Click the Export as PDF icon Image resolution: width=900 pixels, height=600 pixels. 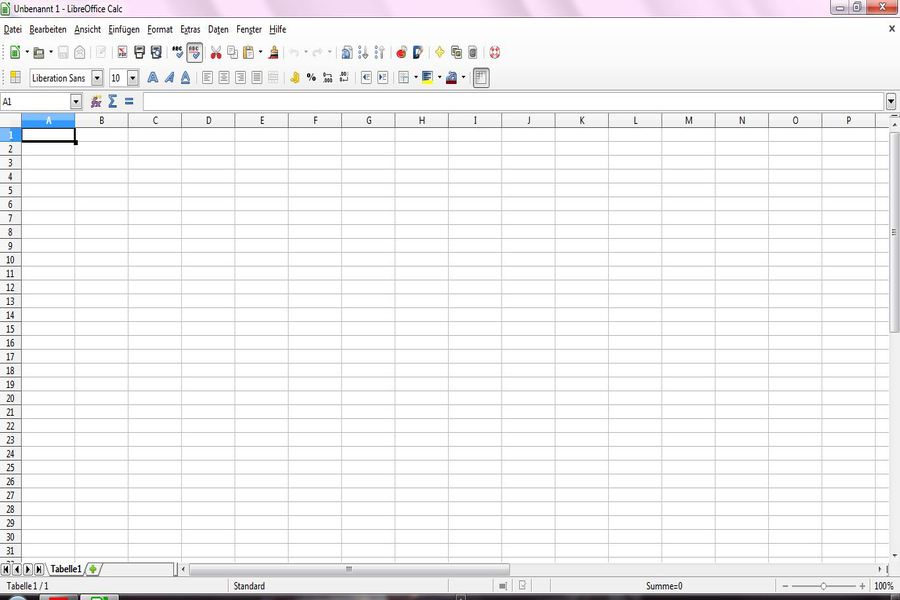point(122,52)
